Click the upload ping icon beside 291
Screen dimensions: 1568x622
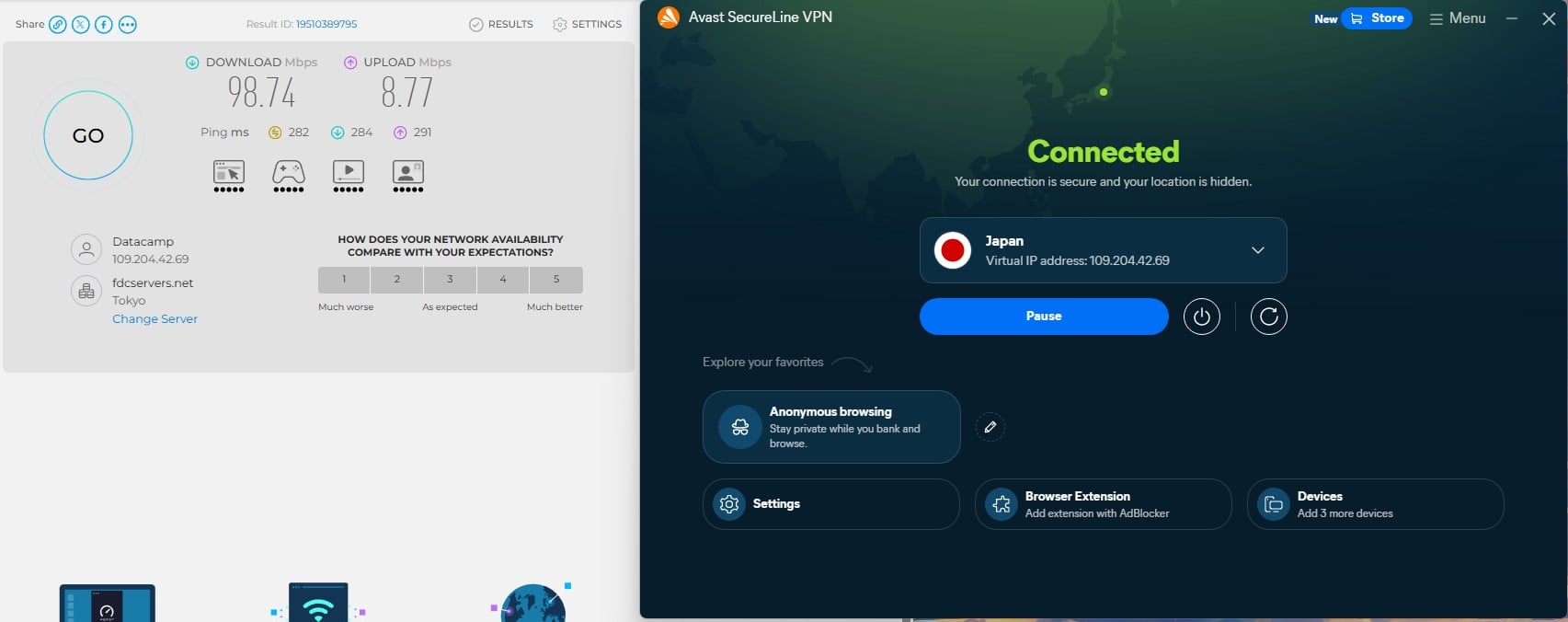pyautogui.click(x=400, y=132)
